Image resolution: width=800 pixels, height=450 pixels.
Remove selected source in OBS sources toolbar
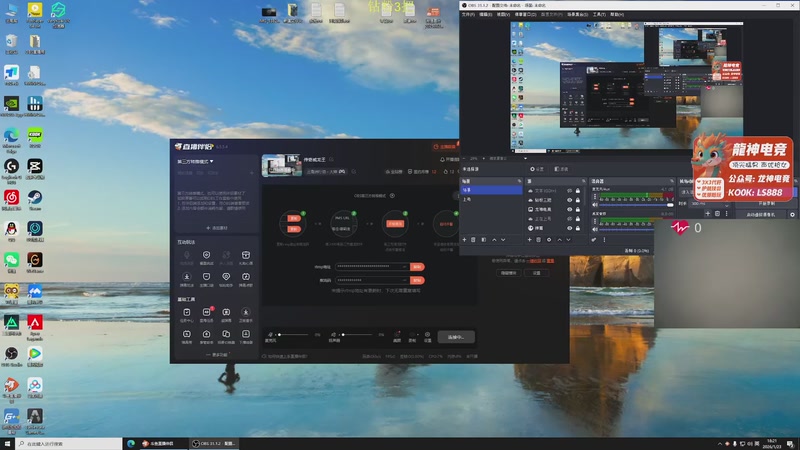pyautogui.click(x=538, y=240)
